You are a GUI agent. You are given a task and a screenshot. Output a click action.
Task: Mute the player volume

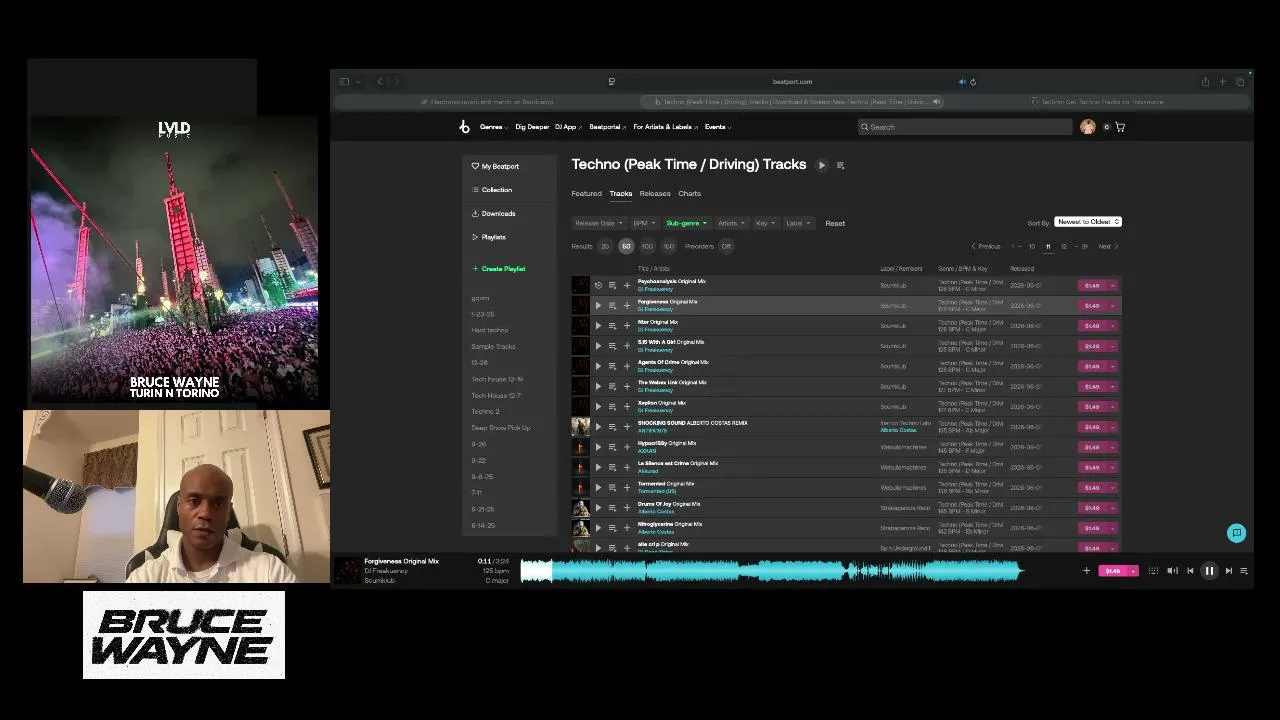coord(1172,571)
